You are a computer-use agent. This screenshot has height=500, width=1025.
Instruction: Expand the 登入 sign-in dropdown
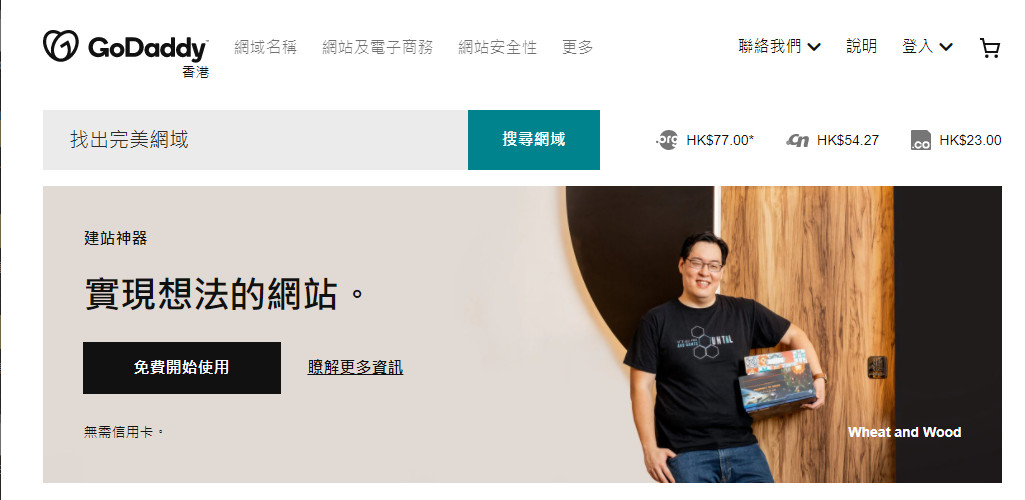click(x=927, y=46)
